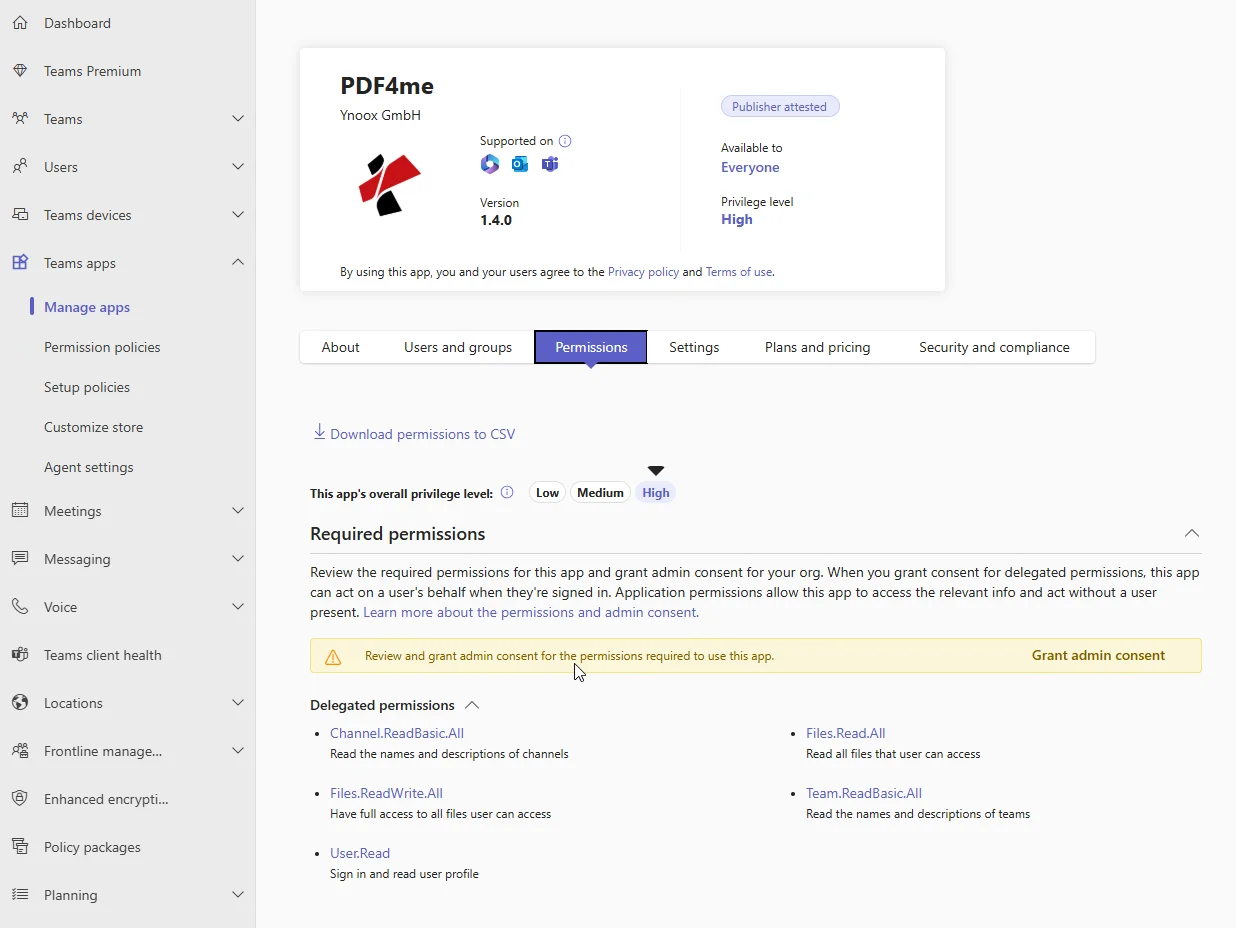Viewport: 1236px width, 928px height.
Task: Click the Teams client health icon
Action: 20,655
